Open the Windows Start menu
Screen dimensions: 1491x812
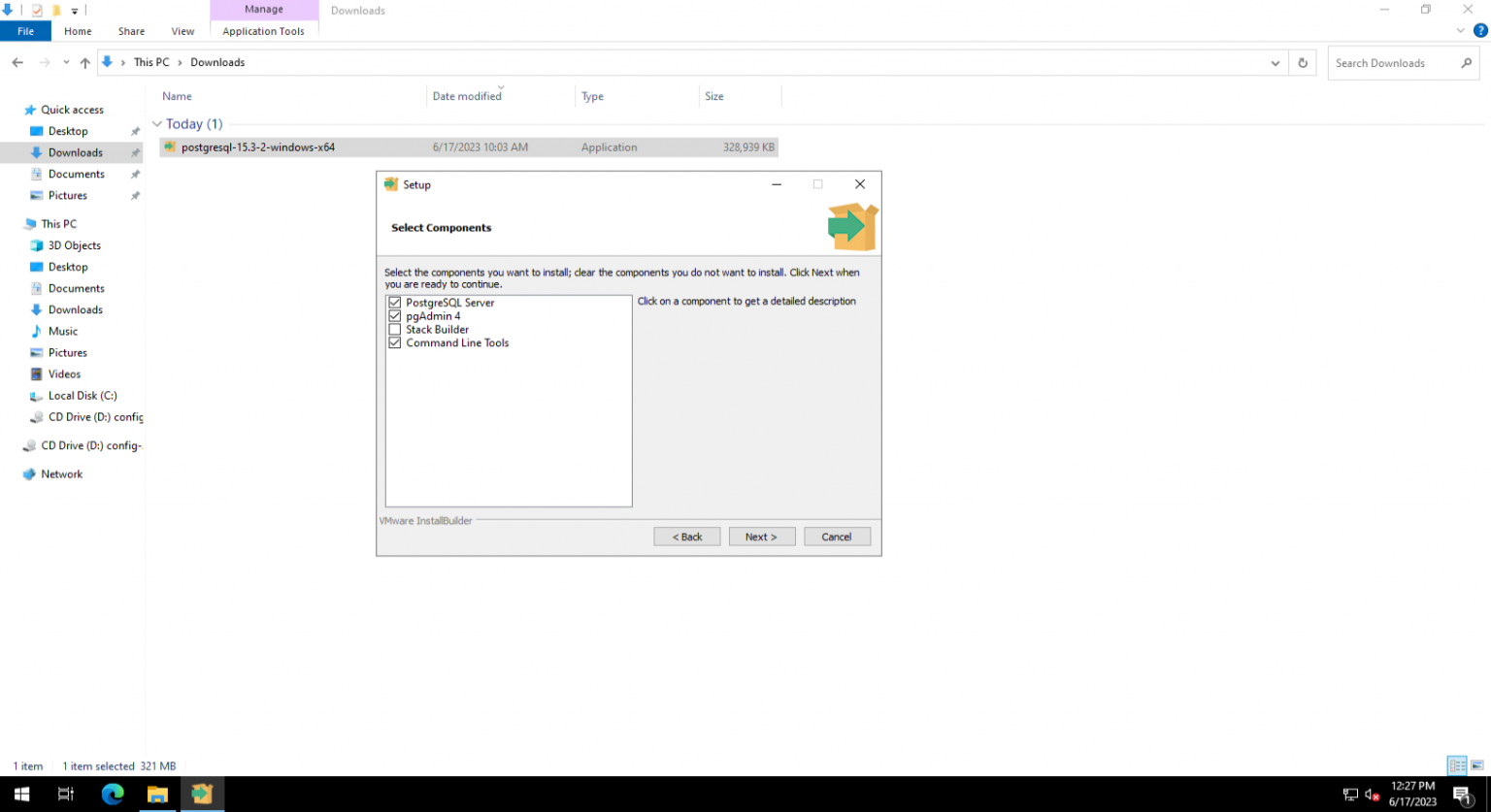coord(21,794)
